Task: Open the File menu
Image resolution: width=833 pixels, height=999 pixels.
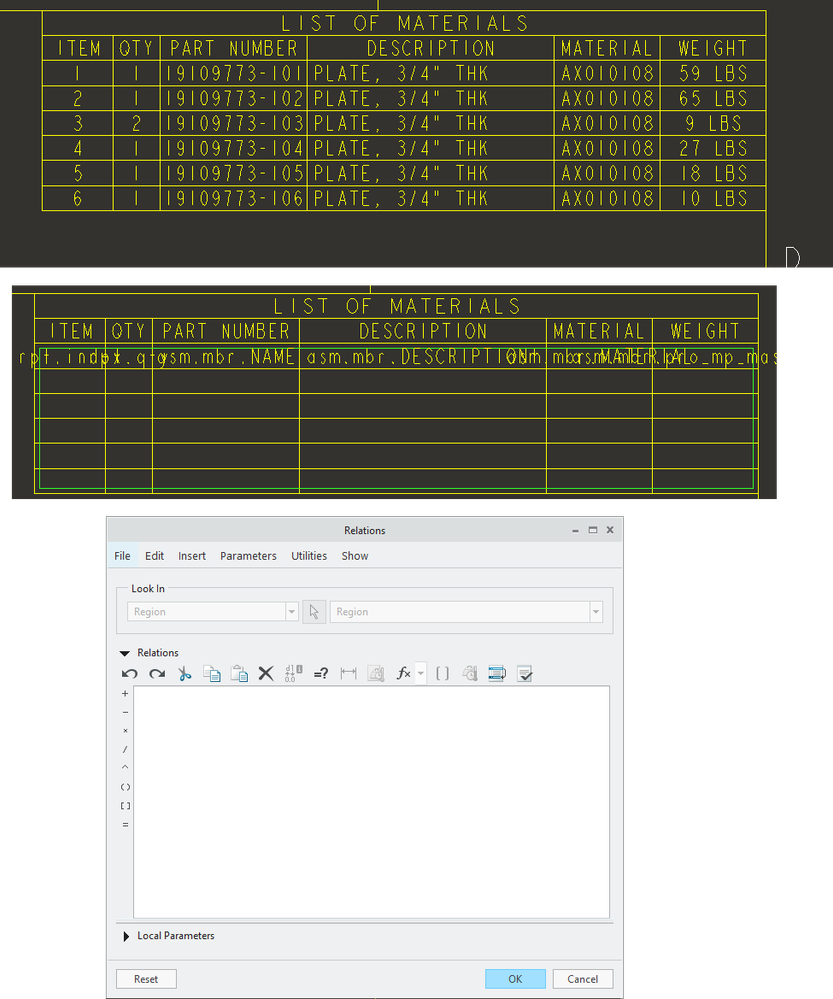Action: tap(122, 556)
